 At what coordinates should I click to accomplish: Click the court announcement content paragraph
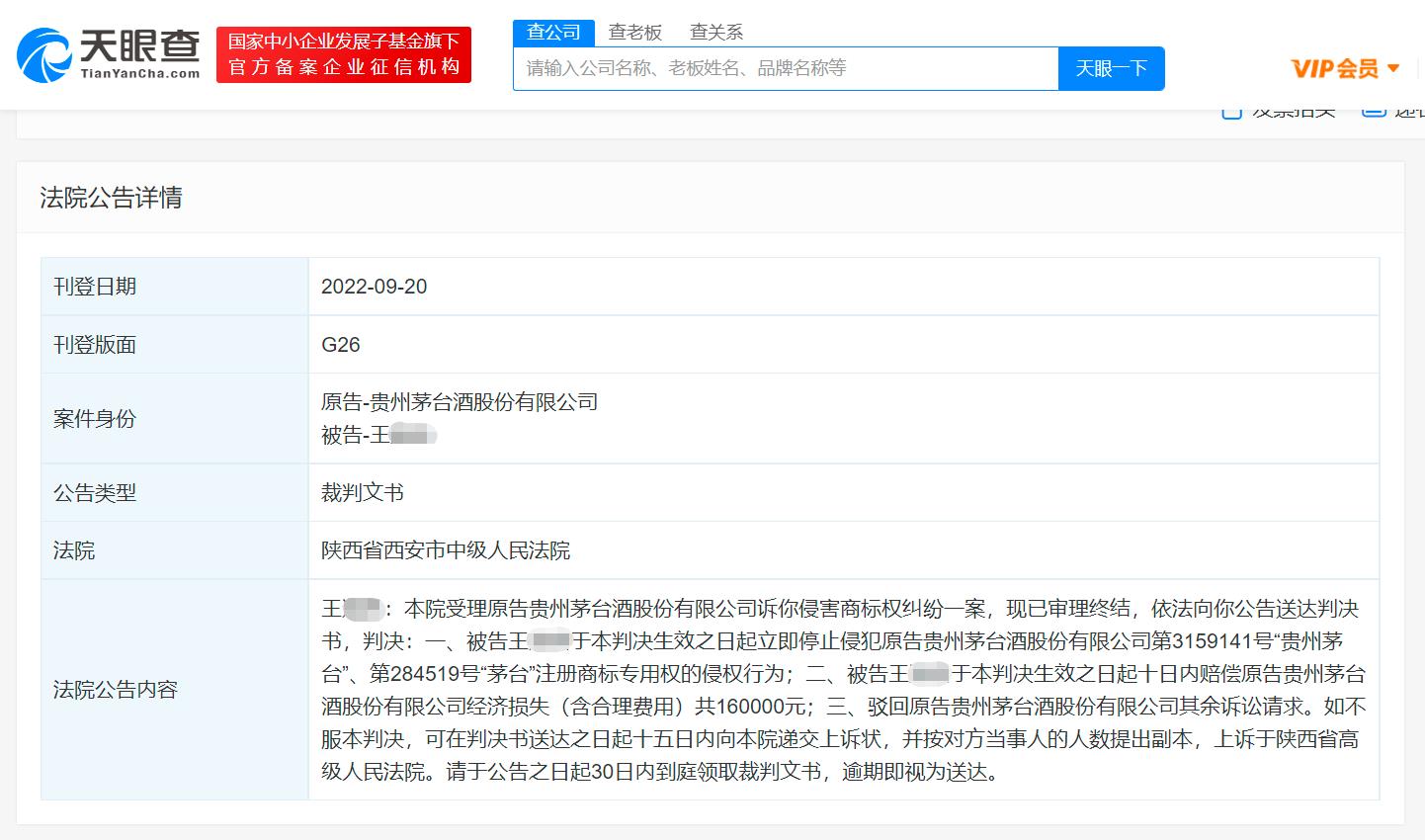click(x=843, y=690)
